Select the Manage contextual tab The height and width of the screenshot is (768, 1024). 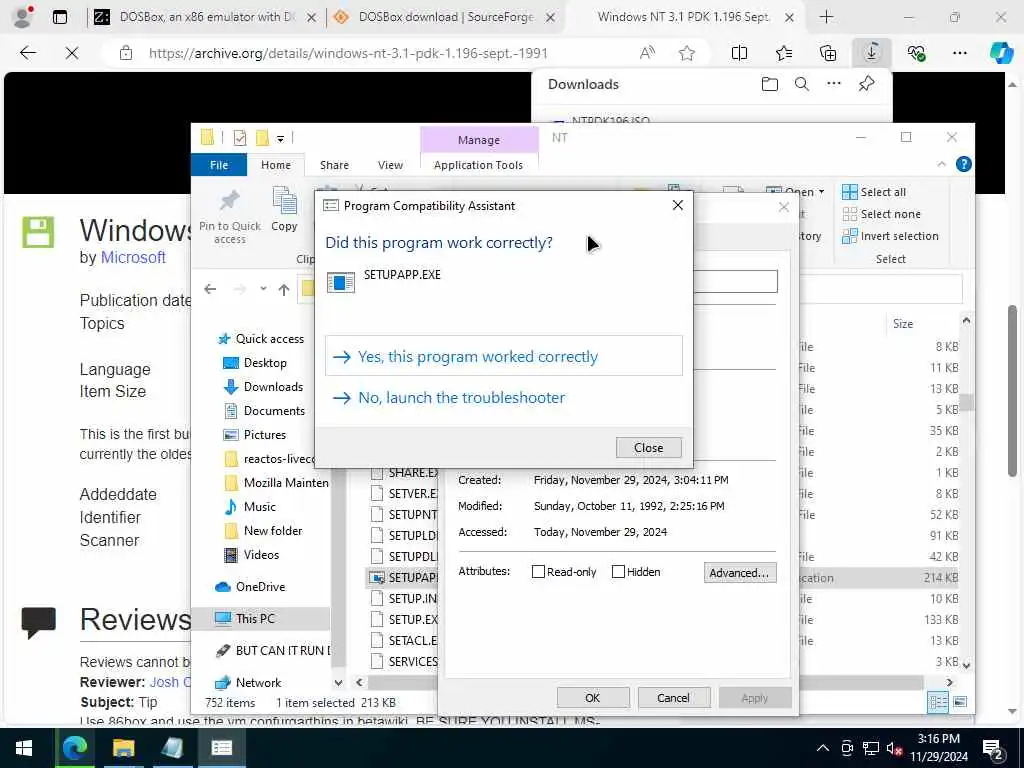(x=479, y=140)
